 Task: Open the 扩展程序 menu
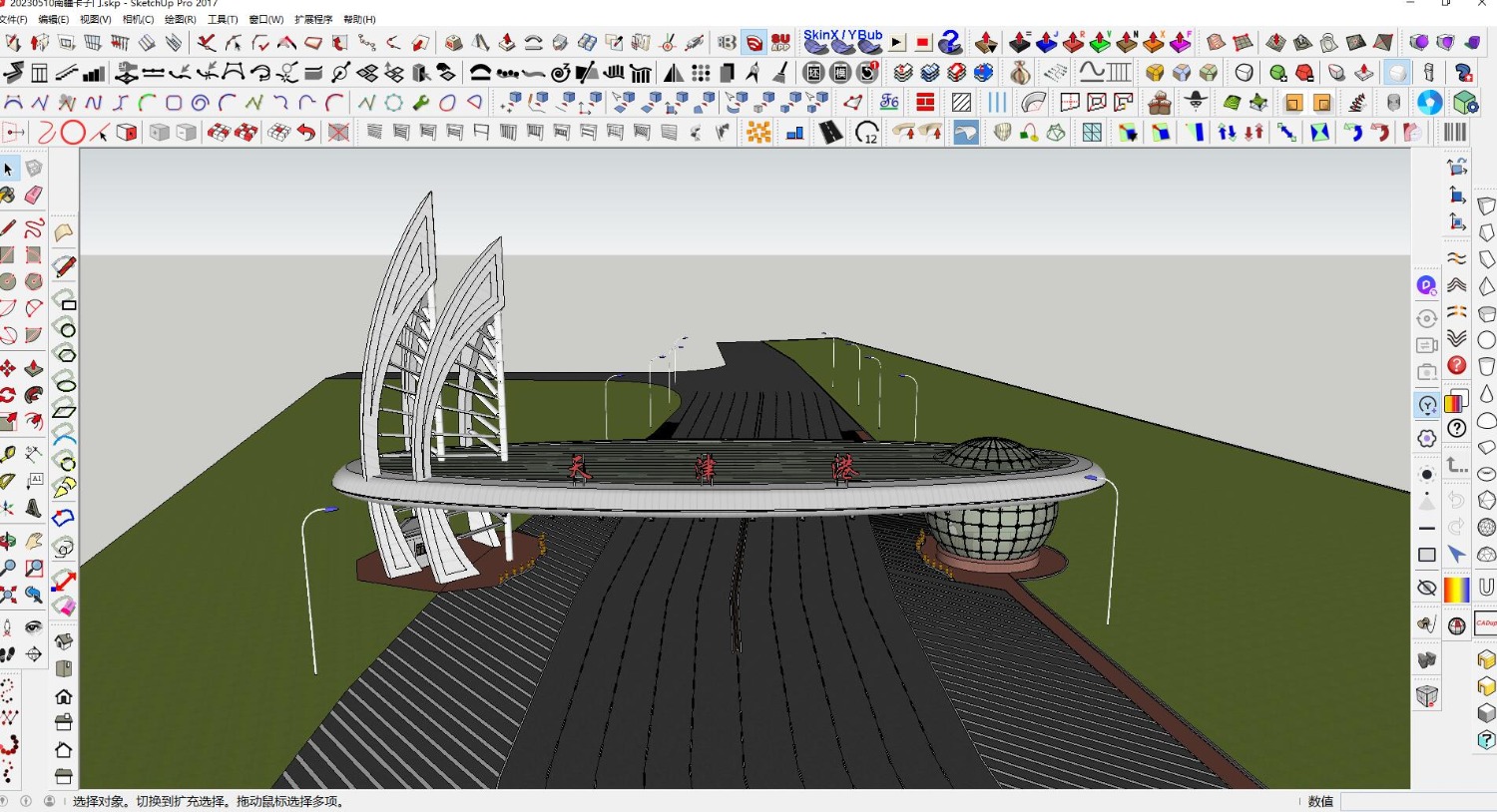[313, 19]
